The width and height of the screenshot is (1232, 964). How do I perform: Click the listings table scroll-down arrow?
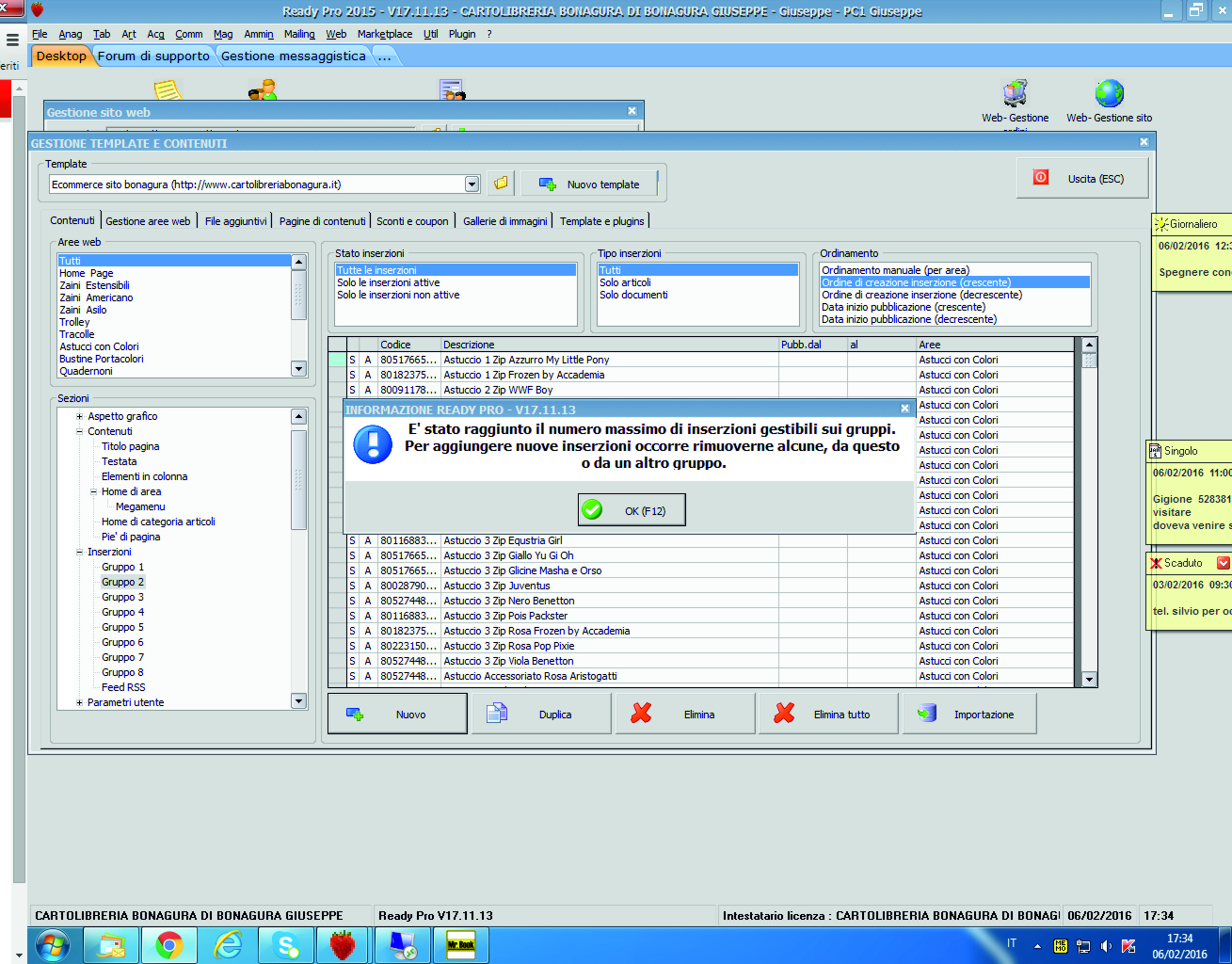1089,679
